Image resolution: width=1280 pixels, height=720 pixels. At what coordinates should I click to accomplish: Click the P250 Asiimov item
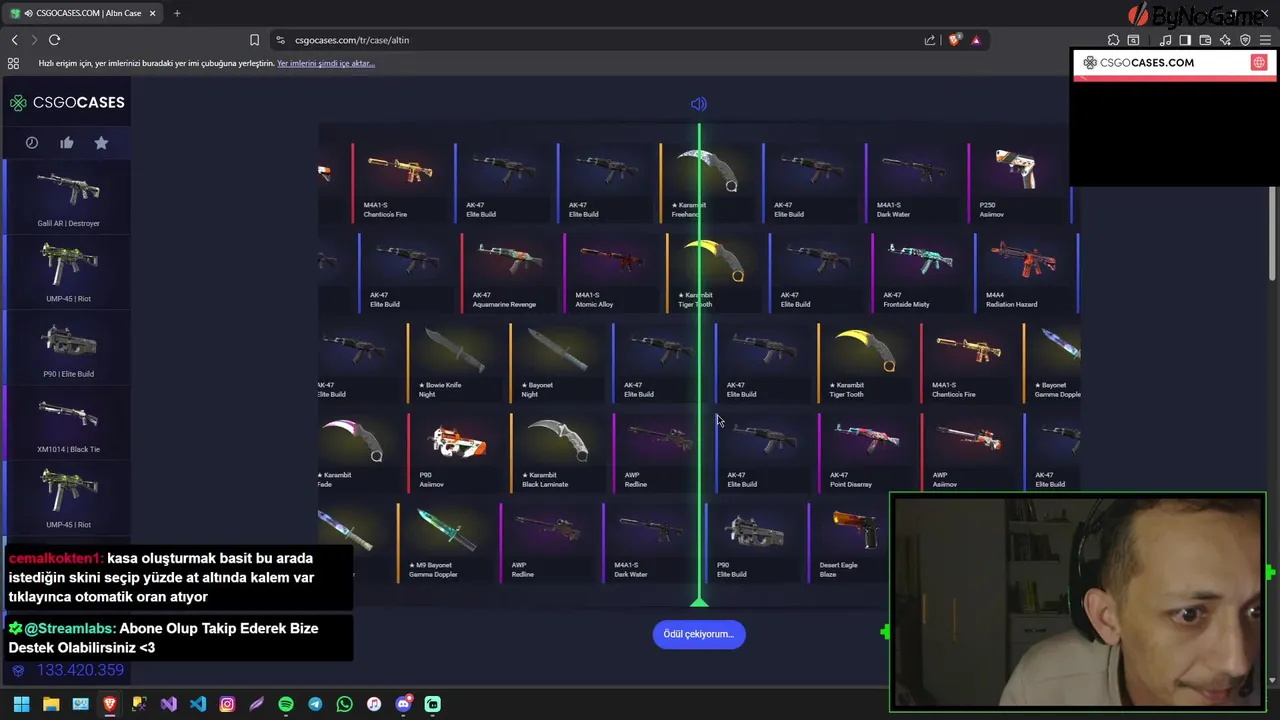pyautogui.click(x=1018, y=183)
